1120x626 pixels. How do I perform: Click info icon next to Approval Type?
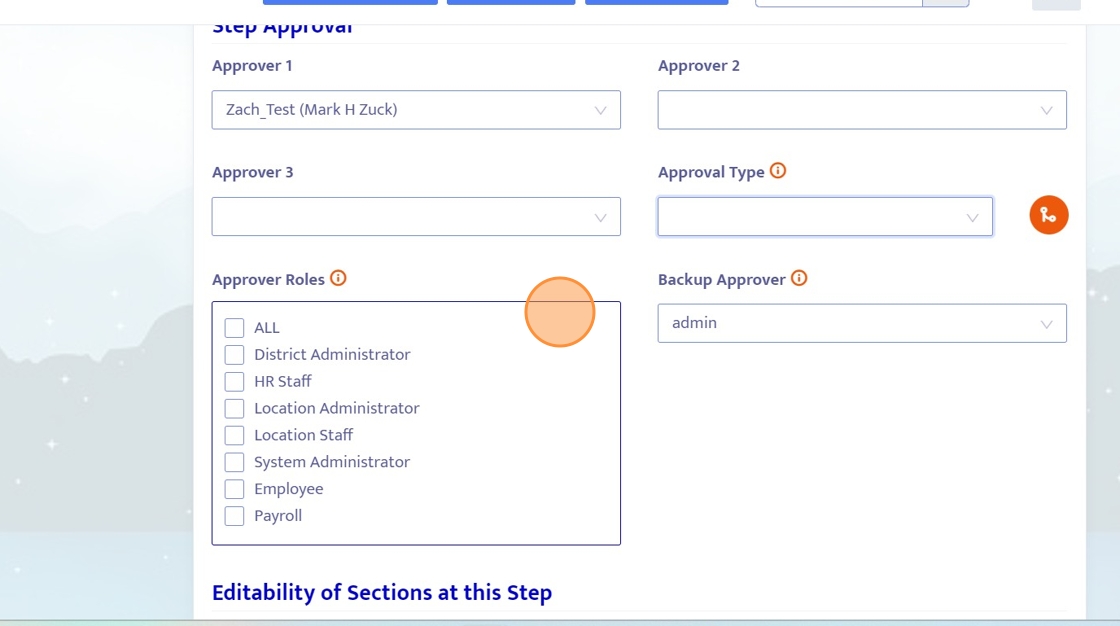pos(778,171)
